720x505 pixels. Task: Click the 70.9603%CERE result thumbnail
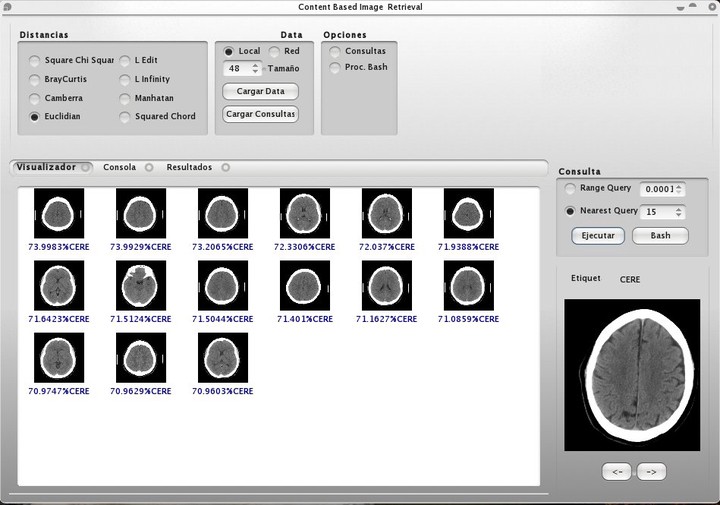pos(223,358)
